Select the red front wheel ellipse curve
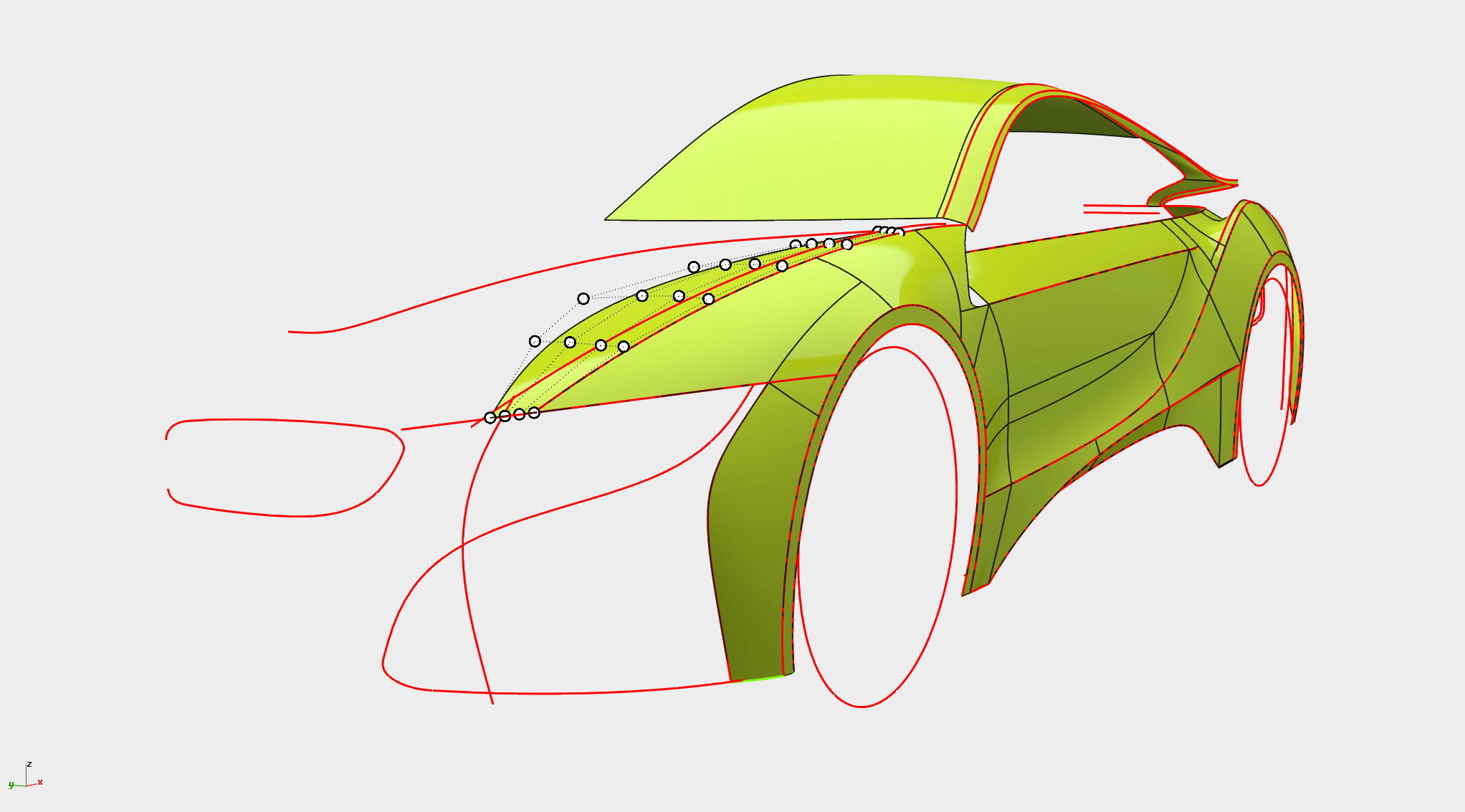 pyautogui.click(x=956, y=487)
